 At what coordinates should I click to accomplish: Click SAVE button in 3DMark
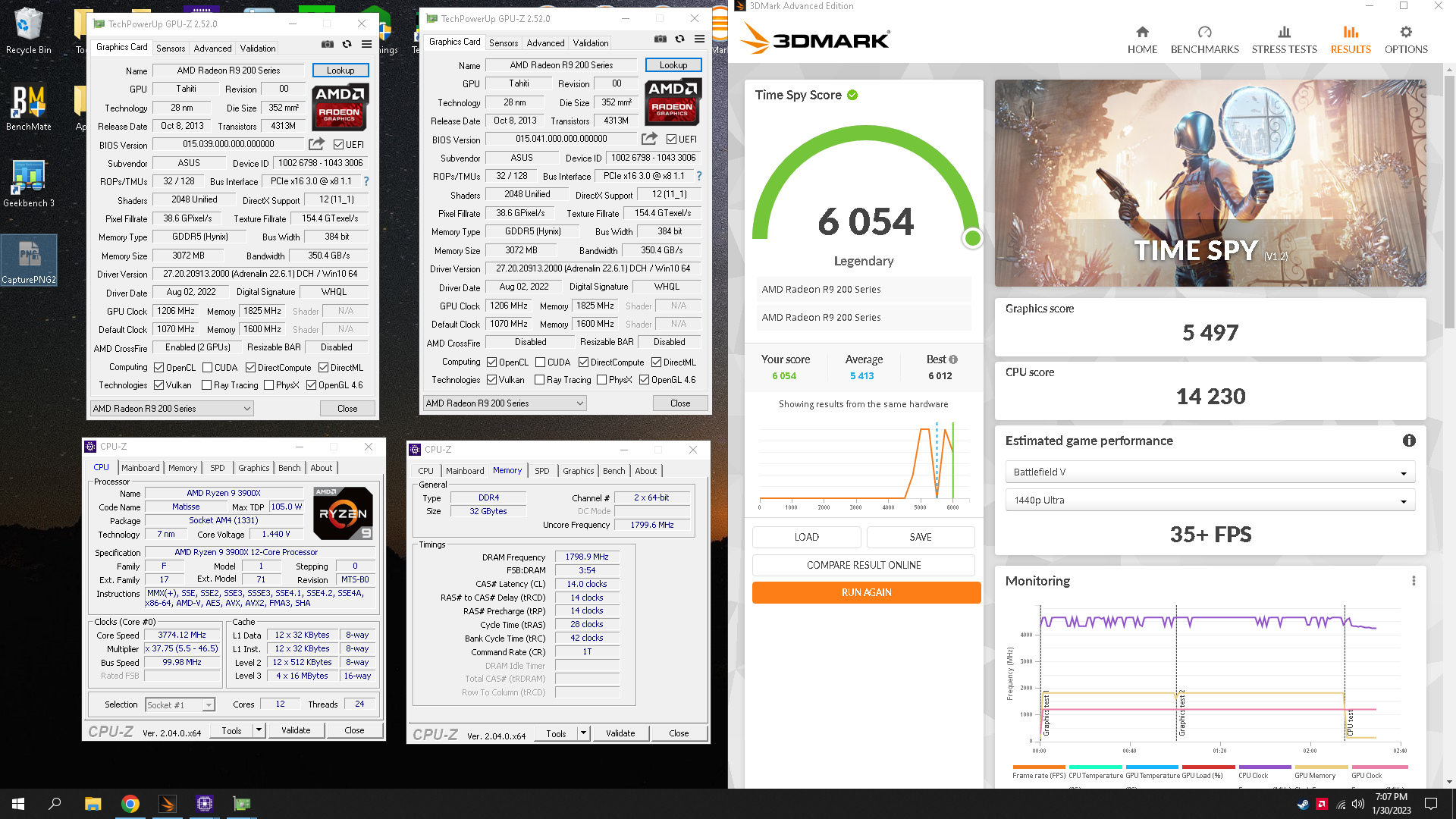[920, 537]
